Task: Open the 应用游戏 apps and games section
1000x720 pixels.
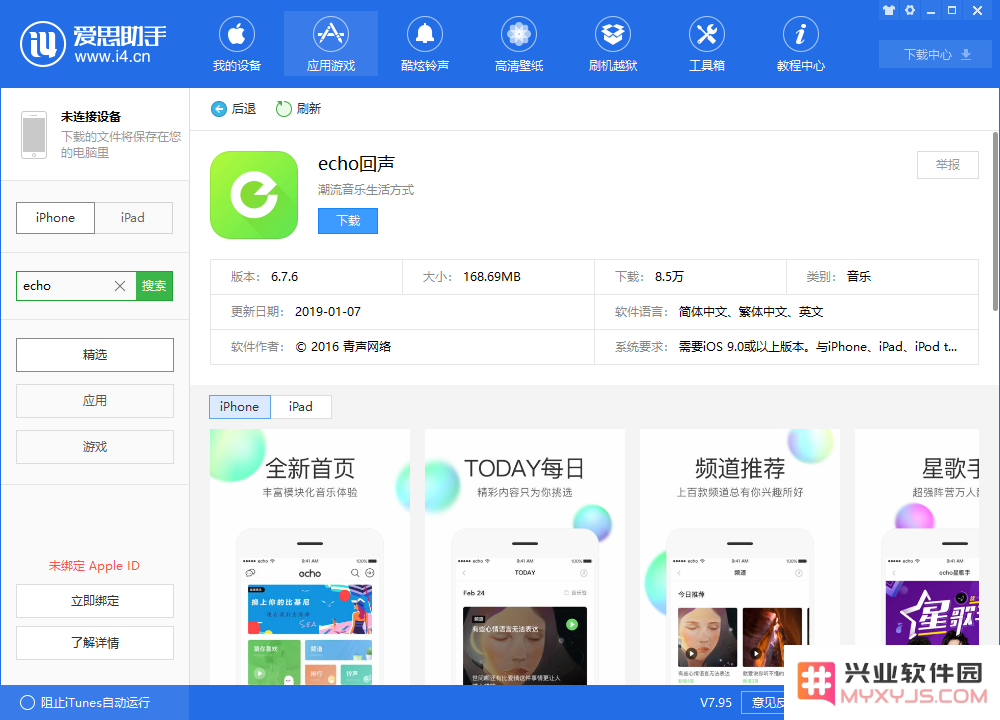Action: pos(330,44)
